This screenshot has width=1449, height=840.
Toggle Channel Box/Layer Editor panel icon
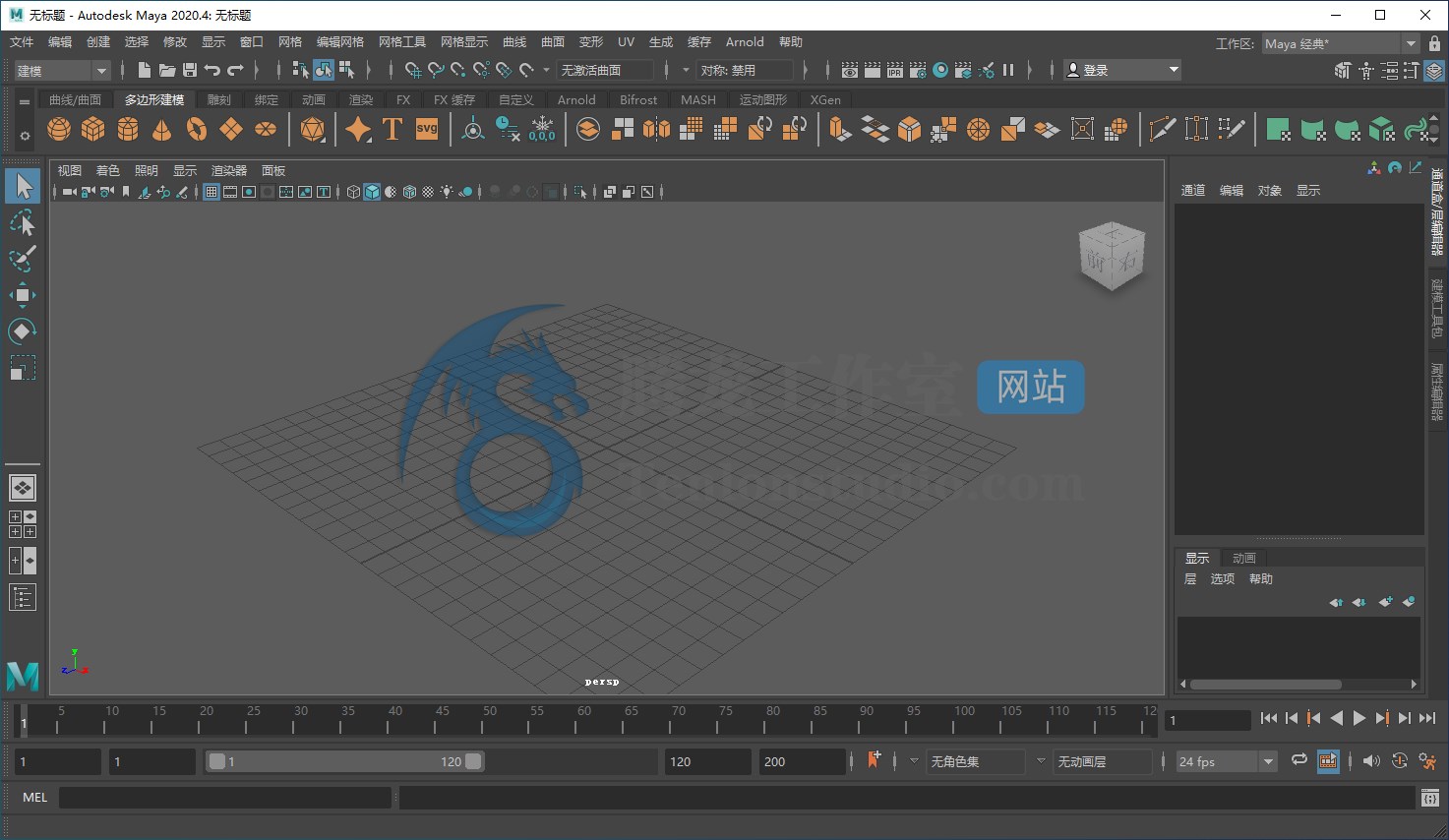pos(1434,71)
